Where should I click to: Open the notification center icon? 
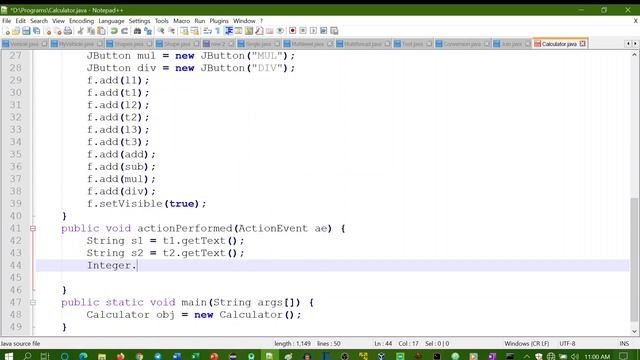point(623,356)
